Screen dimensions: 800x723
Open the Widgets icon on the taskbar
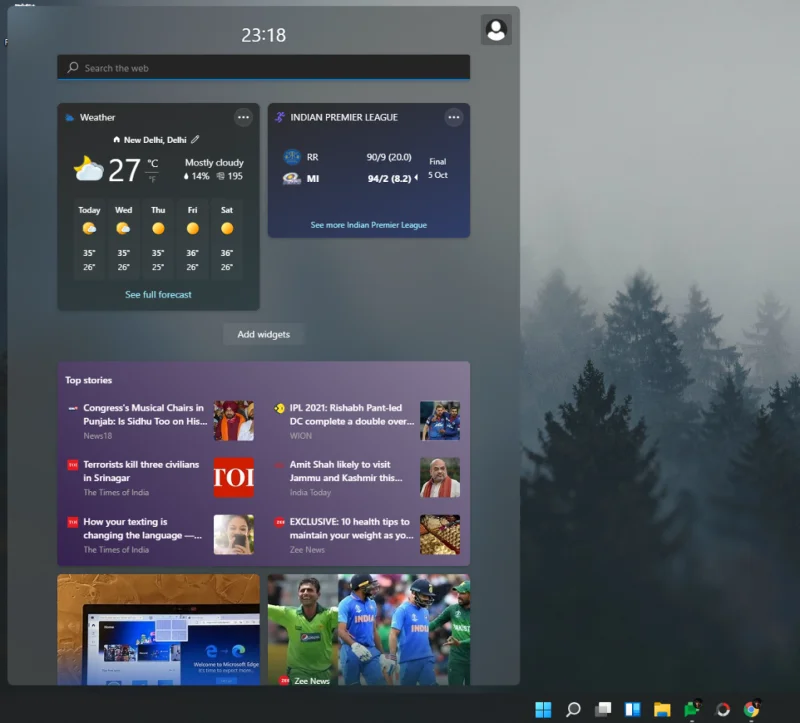click(633, 708)
